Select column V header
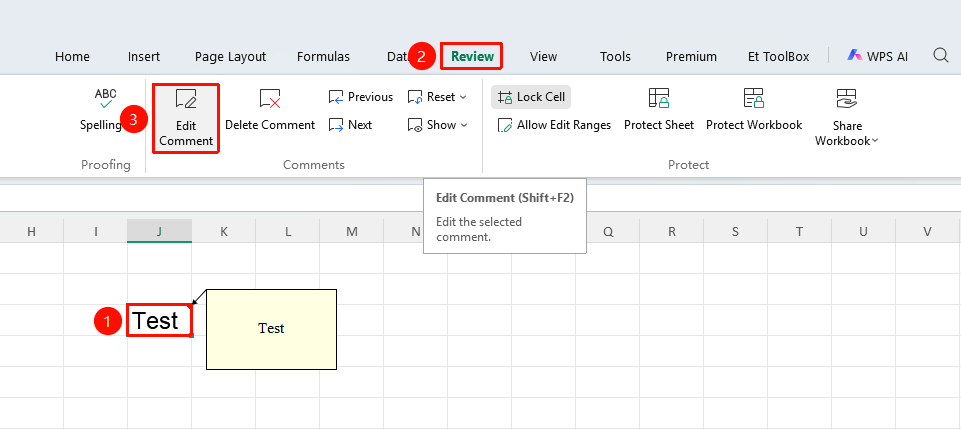This screenshot has height=429, width=961. coord(928,231)
